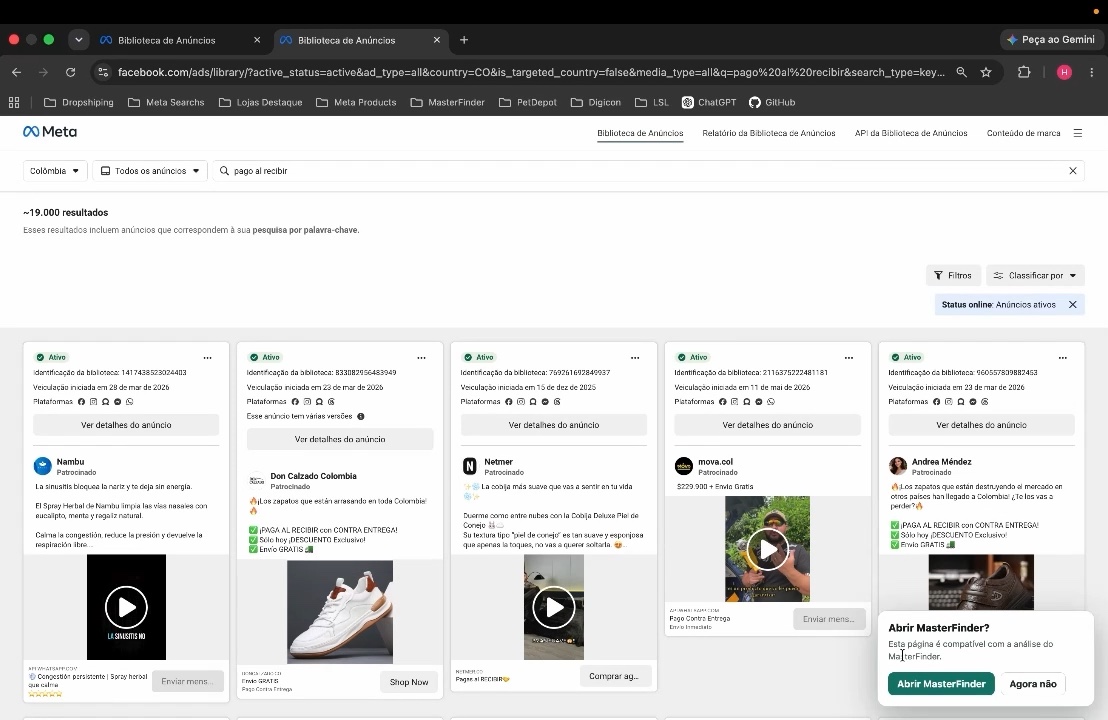
Task: Click the Peça ao Gemini button
Action: (1051, 40)
